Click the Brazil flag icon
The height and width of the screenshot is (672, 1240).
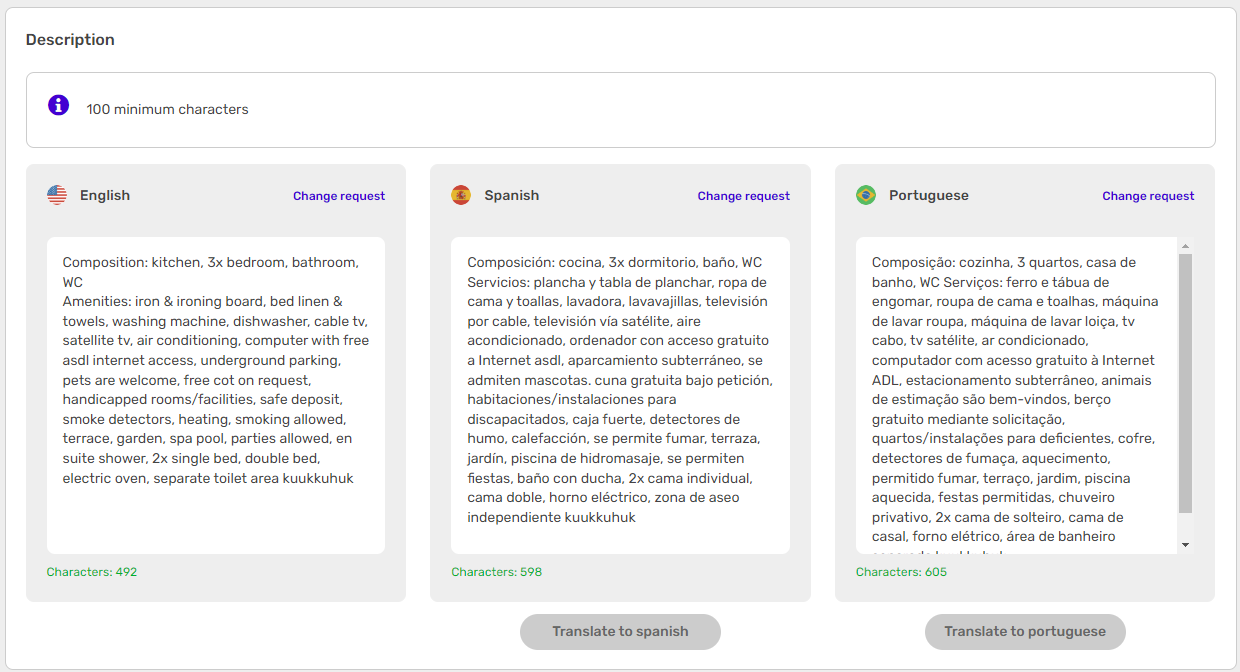point(866,195)
